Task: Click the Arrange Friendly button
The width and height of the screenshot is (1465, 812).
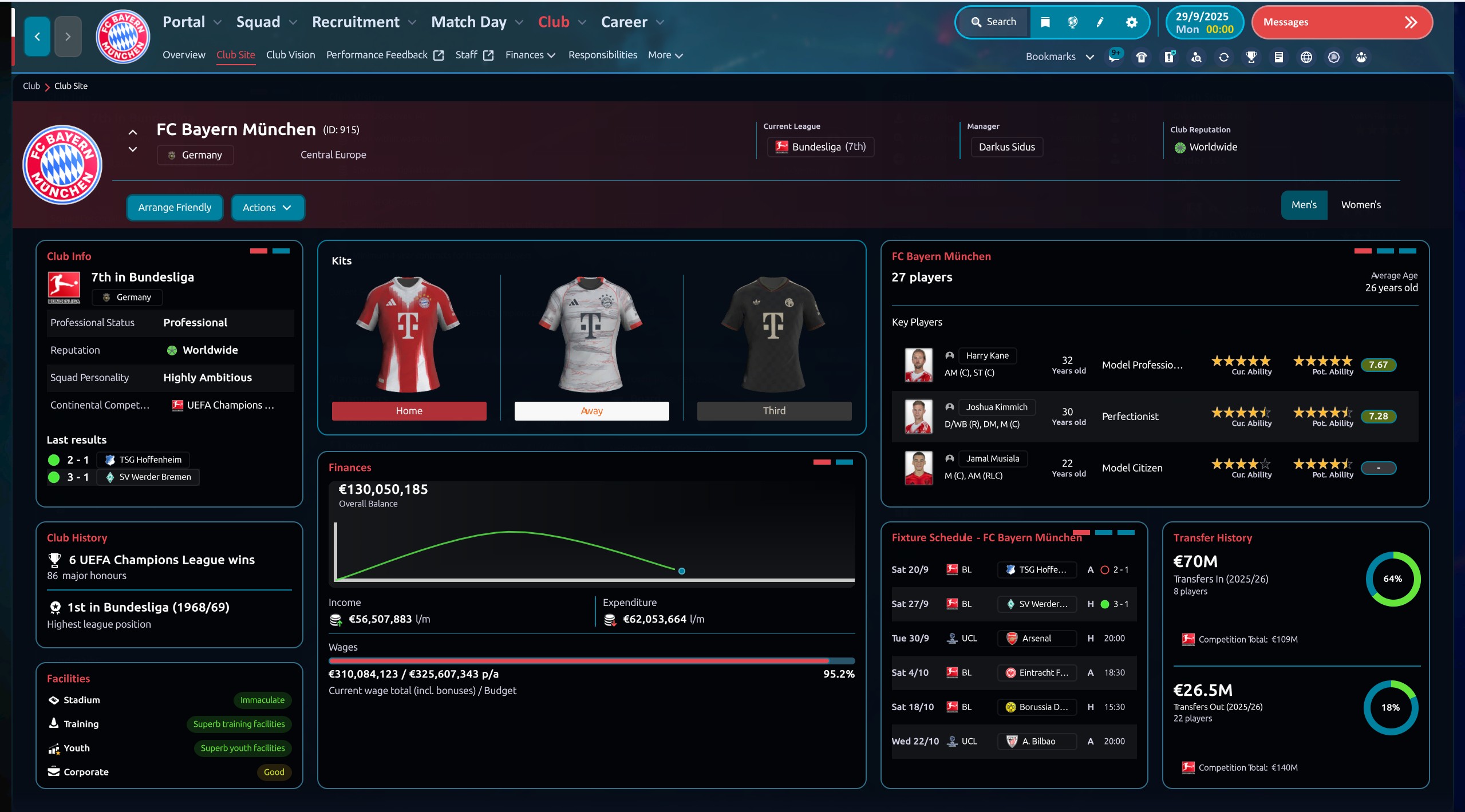Action: click(x=174, y=207)
